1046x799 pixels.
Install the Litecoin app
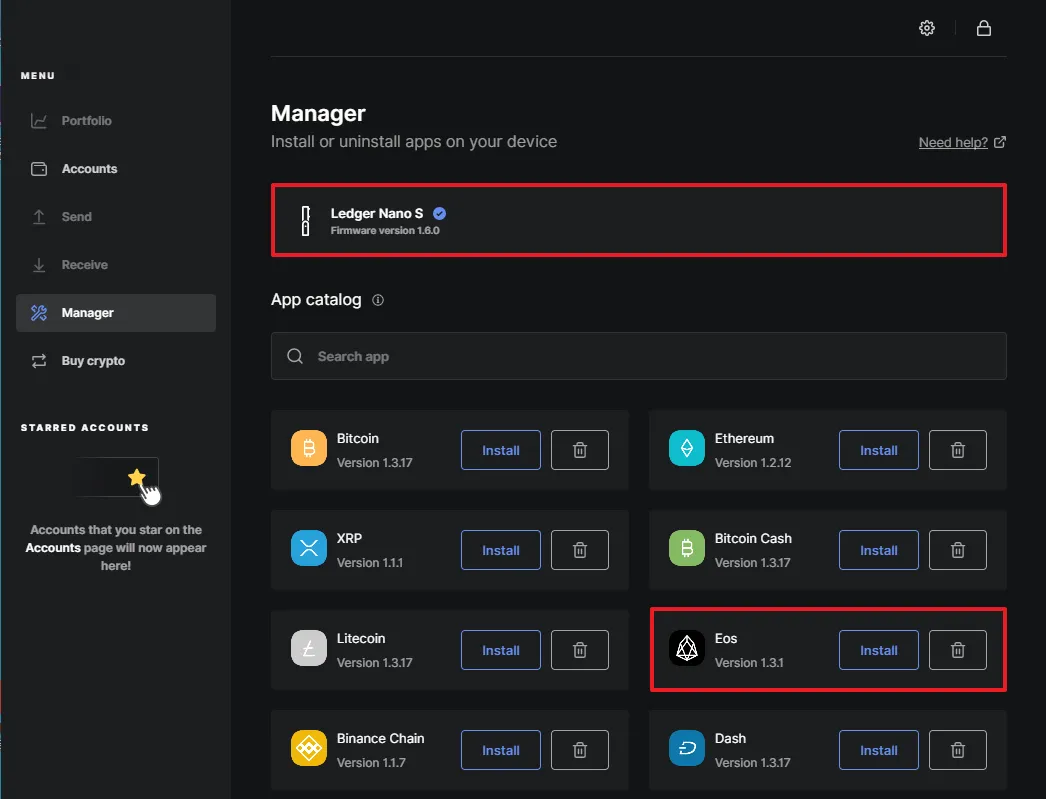pos(501,650)
